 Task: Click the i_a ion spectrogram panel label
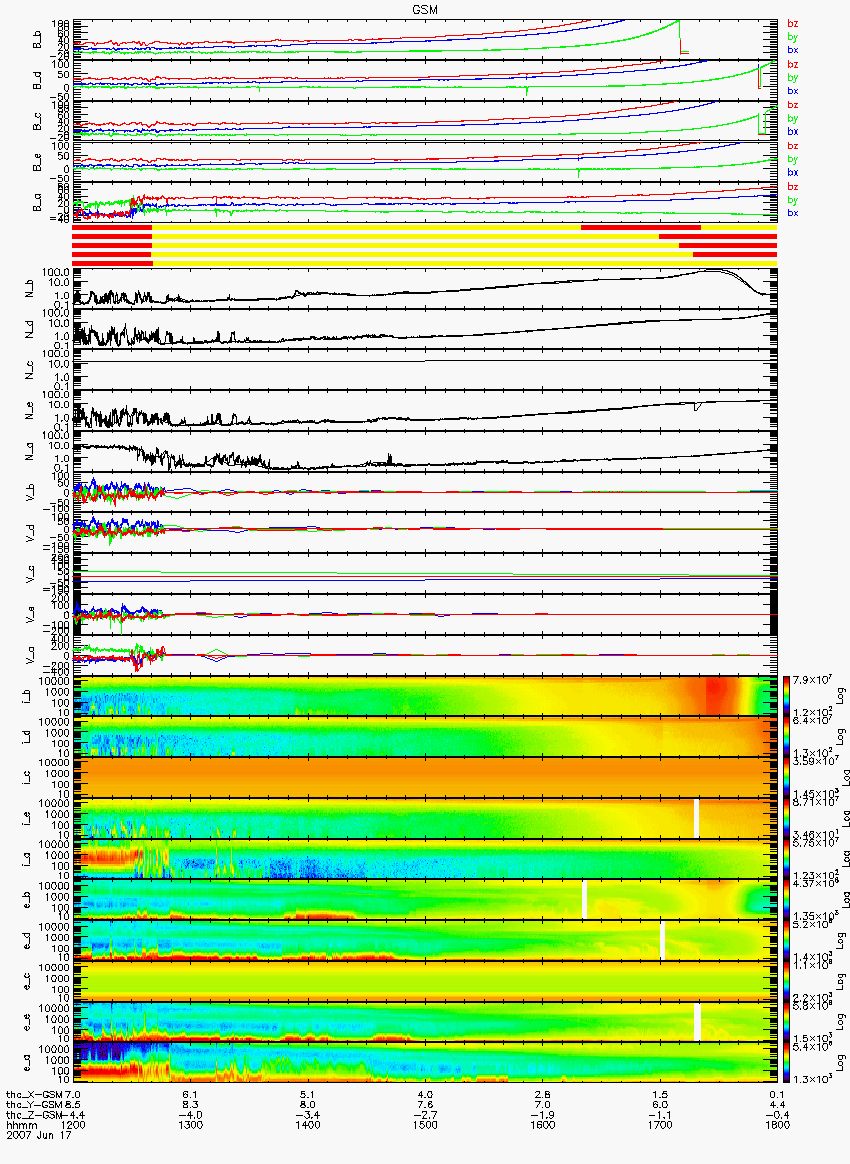coord(27,859)
